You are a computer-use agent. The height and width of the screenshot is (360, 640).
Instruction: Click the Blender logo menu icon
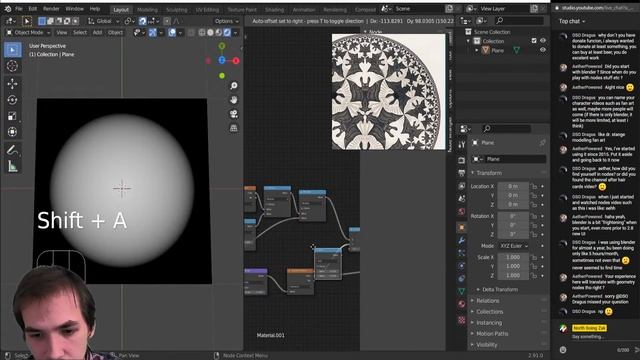coord(8,9)
